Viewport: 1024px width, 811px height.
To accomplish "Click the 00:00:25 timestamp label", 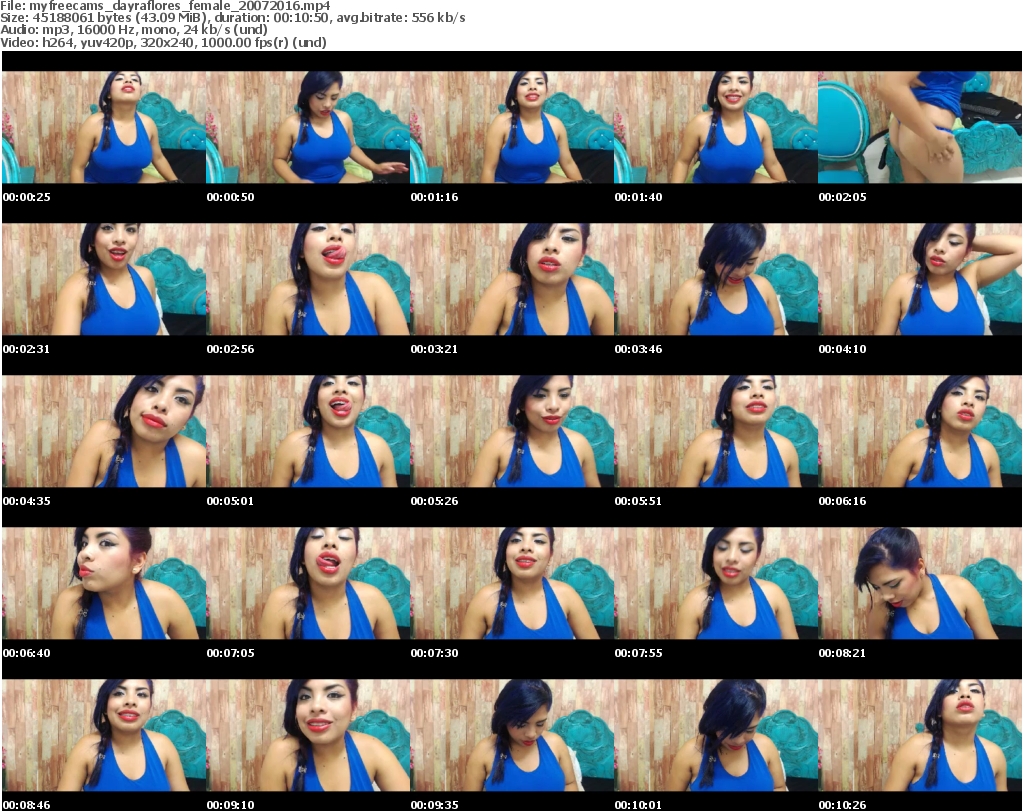I will point(27,197).
